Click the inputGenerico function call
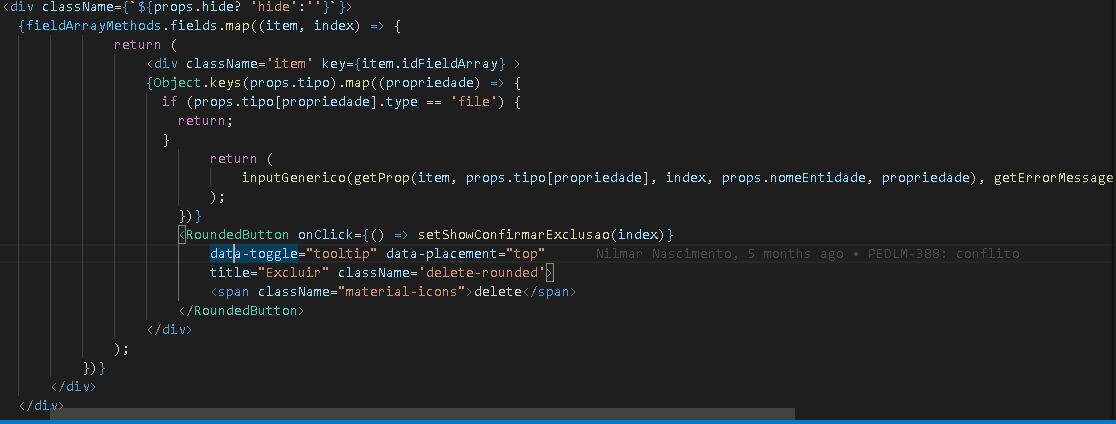The width and height of the screenshot is (1116, 424). [294, 177]
